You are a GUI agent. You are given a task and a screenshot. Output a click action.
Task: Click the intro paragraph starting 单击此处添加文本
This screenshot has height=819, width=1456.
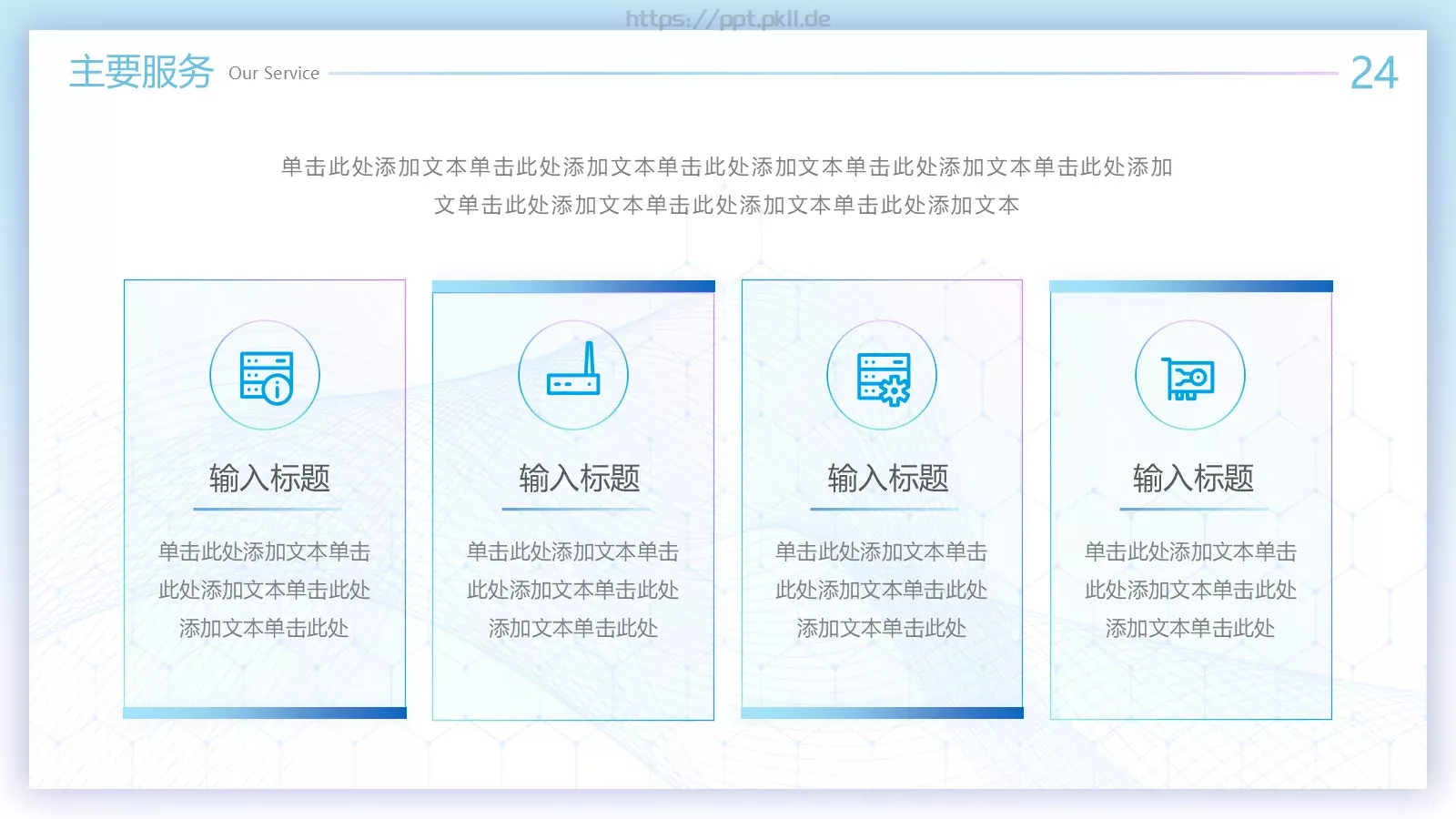[727, 186]
